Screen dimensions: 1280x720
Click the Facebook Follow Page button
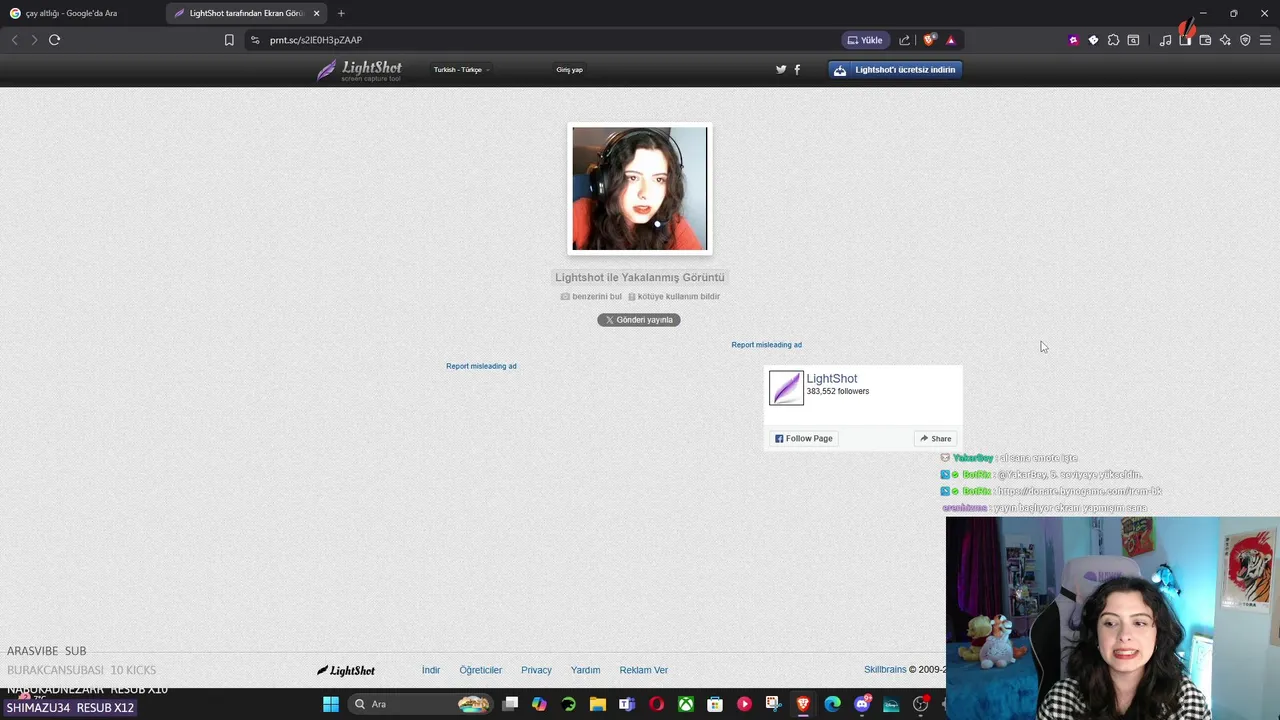click(x=803, y=439)
